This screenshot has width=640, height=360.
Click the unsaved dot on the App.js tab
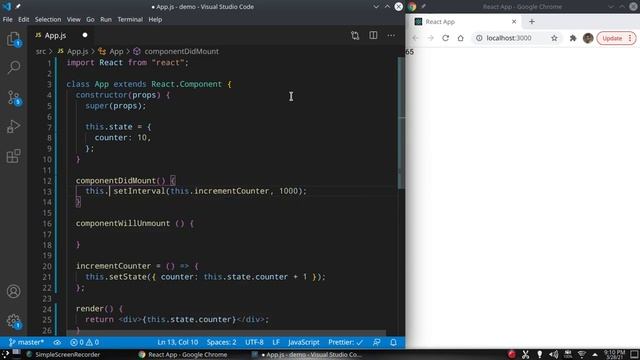click(85, 35)
